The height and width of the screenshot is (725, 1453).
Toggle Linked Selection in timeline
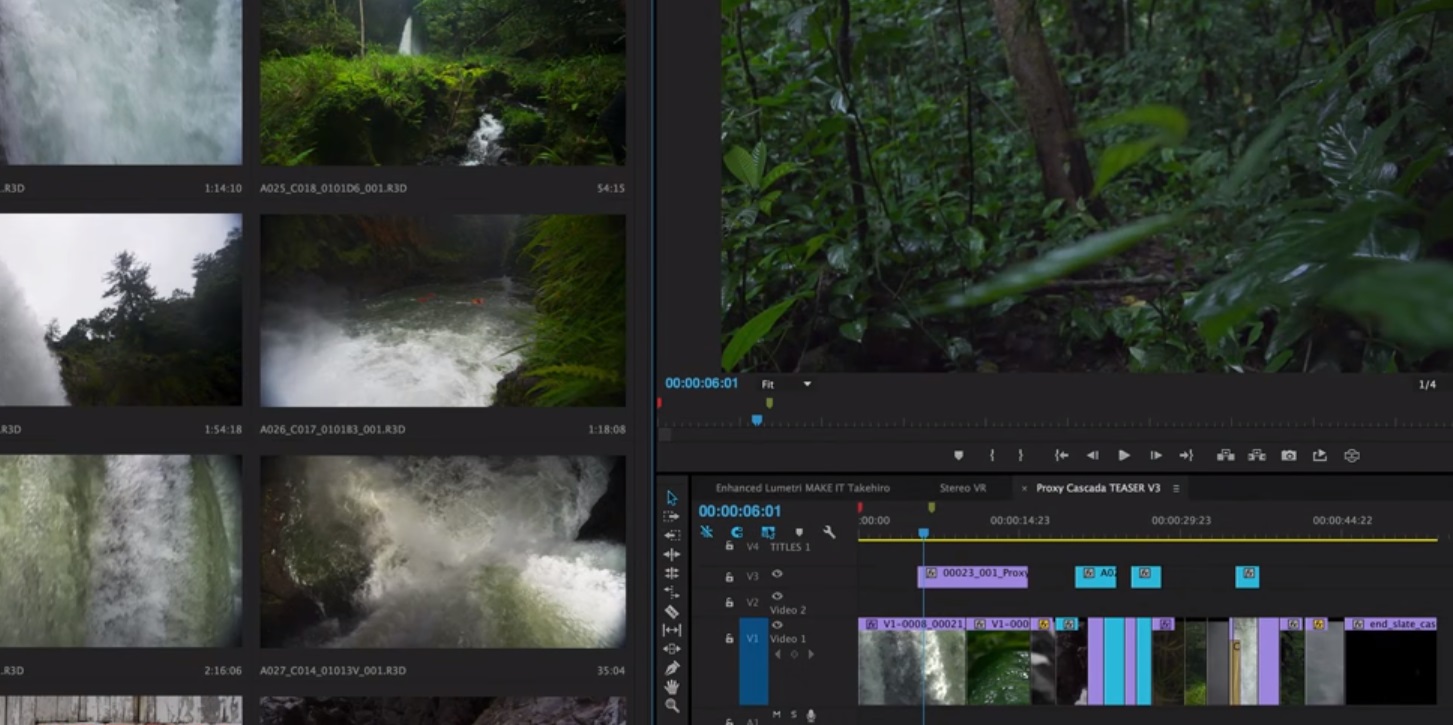pos(768,532)
